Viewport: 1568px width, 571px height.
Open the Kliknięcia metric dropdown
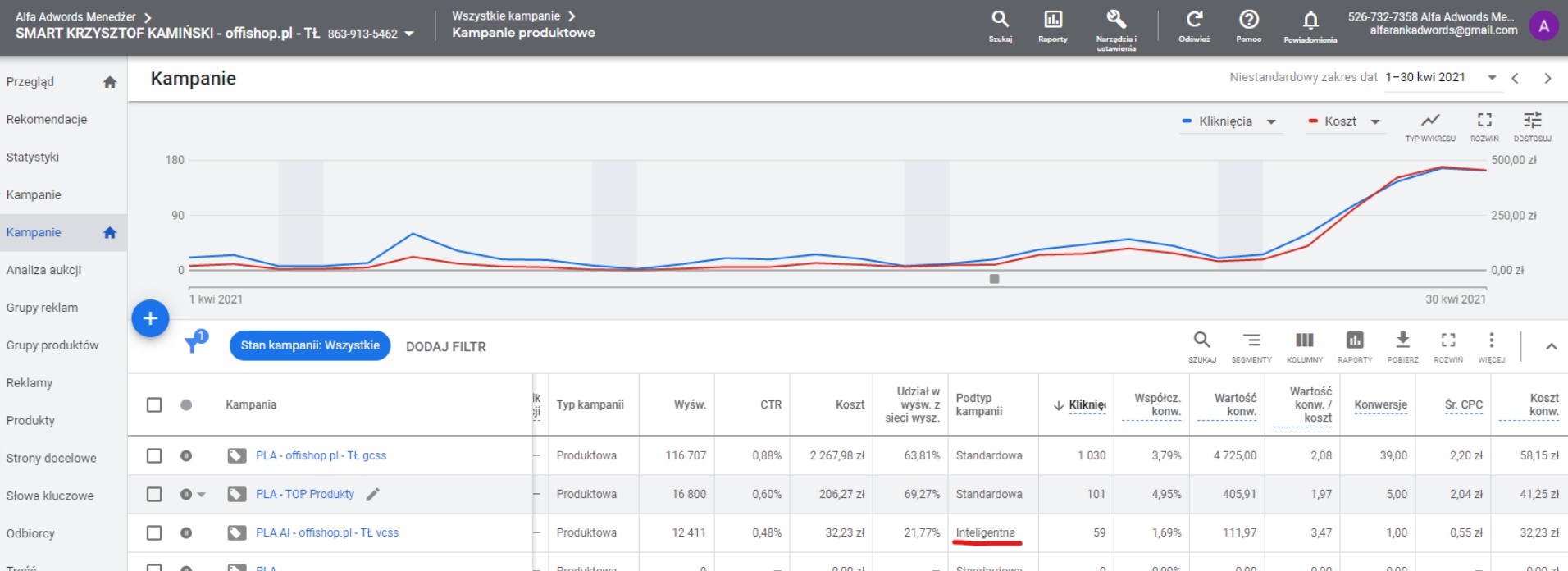(1270, 121)
